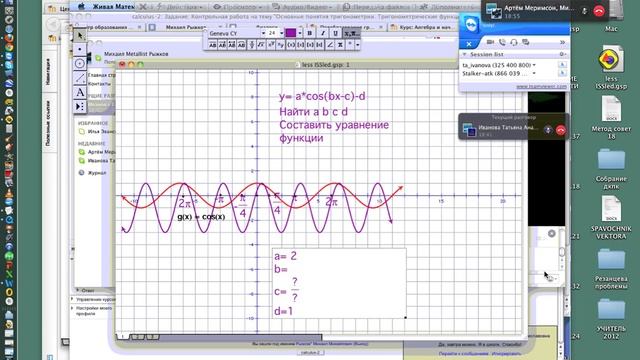
Task: Insert square root symbol from math palette
Action: click(x=261, y=45)
